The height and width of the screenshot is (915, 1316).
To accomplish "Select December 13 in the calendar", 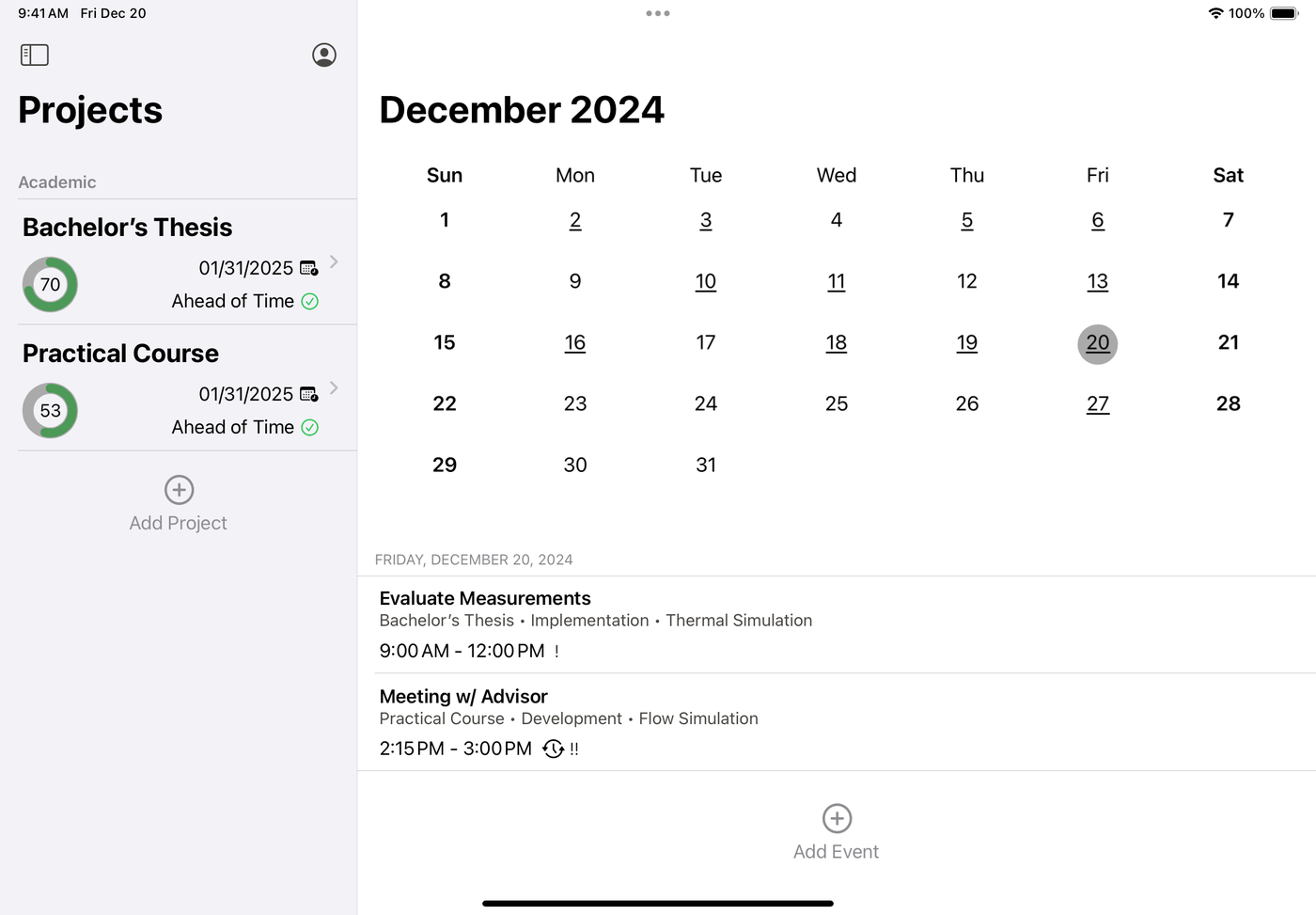I will point(1097,282).
